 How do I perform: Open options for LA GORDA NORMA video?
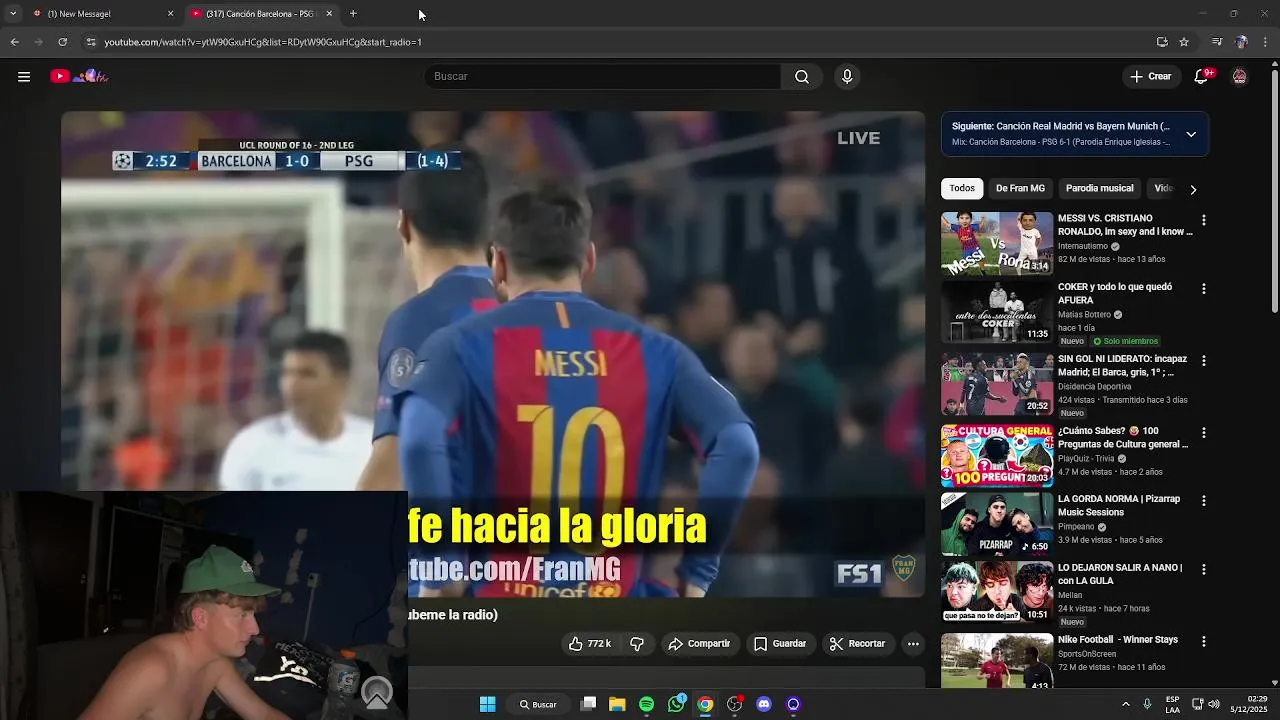(1204, 500)
